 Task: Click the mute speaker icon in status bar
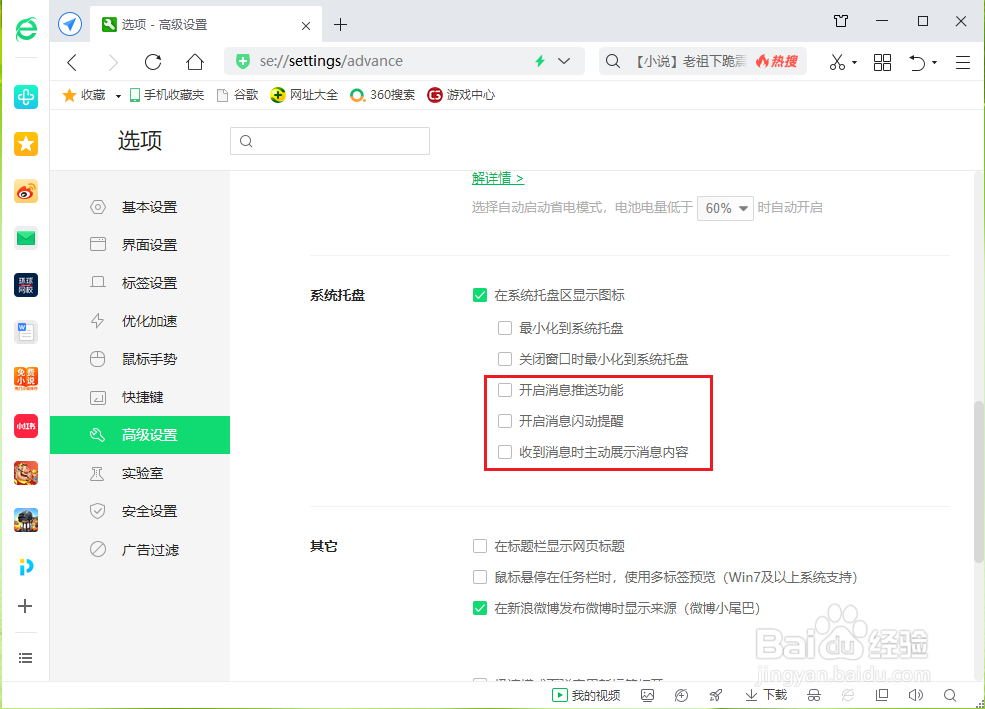(x=915, y=694)
